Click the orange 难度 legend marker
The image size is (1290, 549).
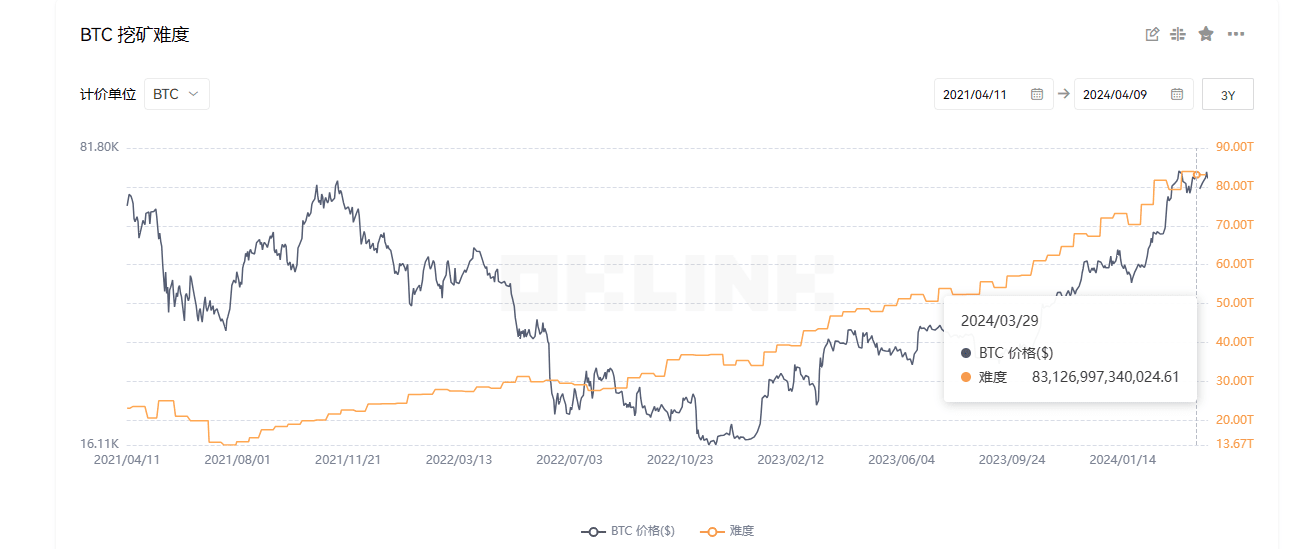click(x=712, y=531)
